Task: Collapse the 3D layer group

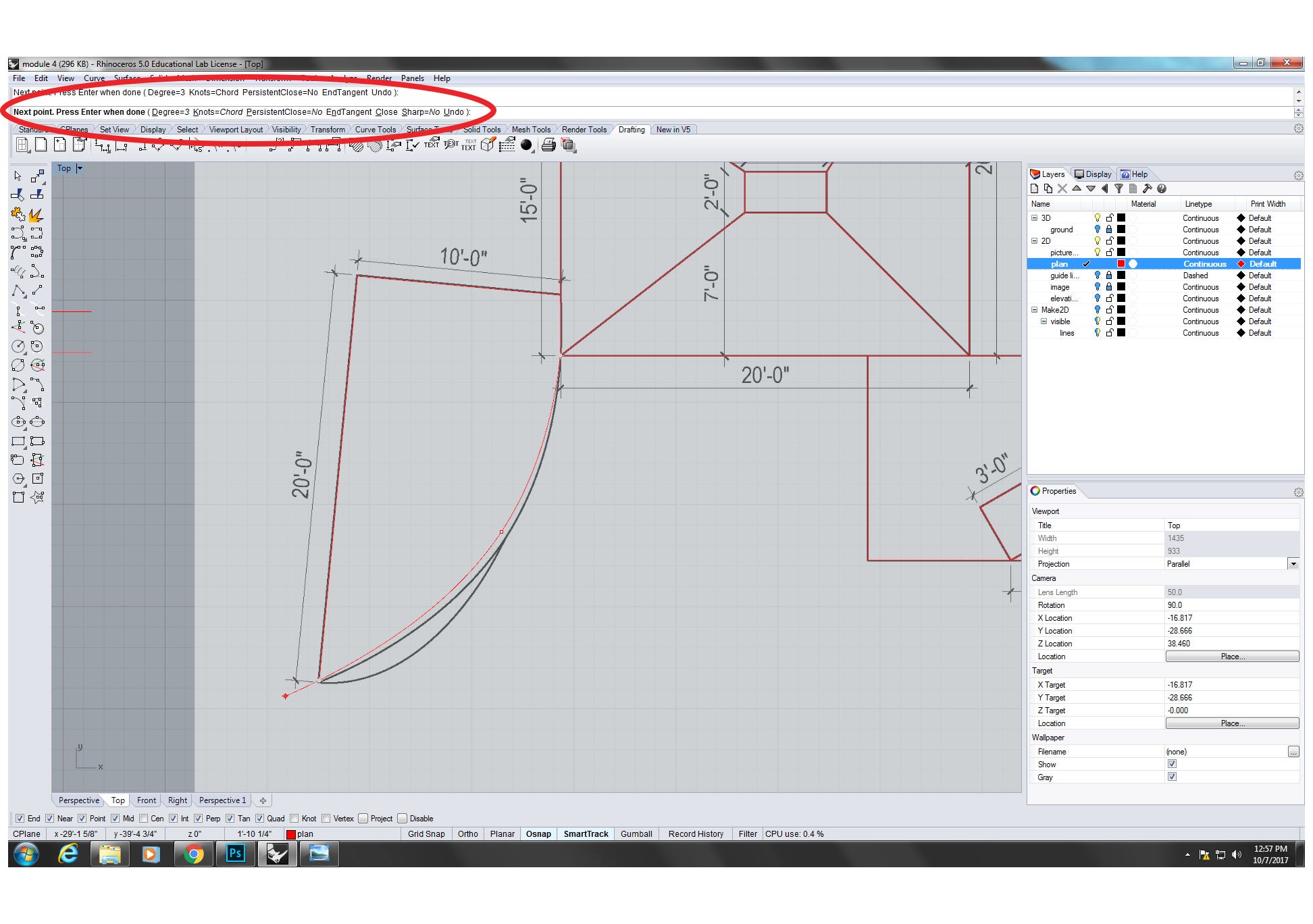Action: tap(1034, 217)
